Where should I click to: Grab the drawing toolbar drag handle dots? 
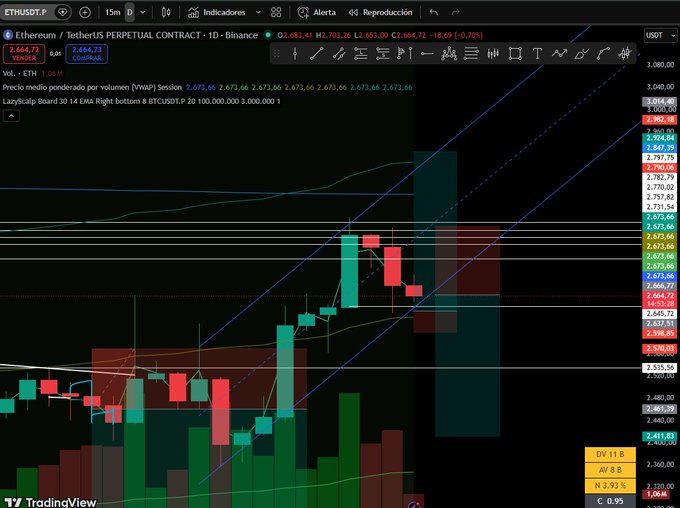[277, 54]
